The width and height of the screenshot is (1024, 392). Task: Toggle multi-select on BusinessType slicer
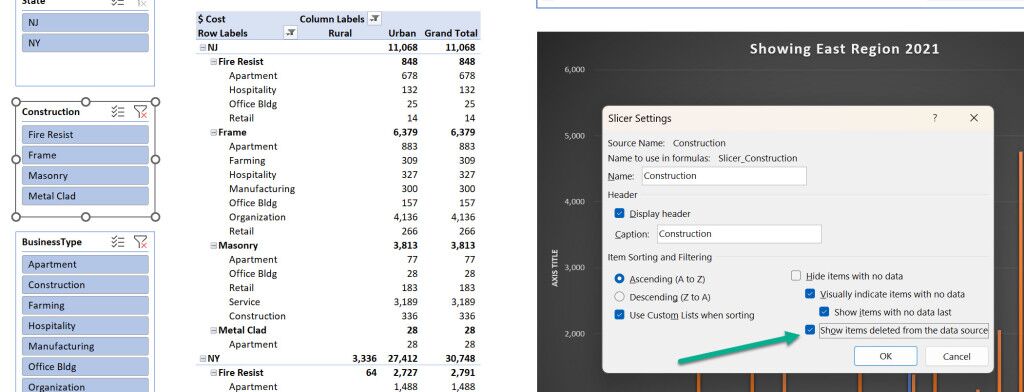click(118, 242)
